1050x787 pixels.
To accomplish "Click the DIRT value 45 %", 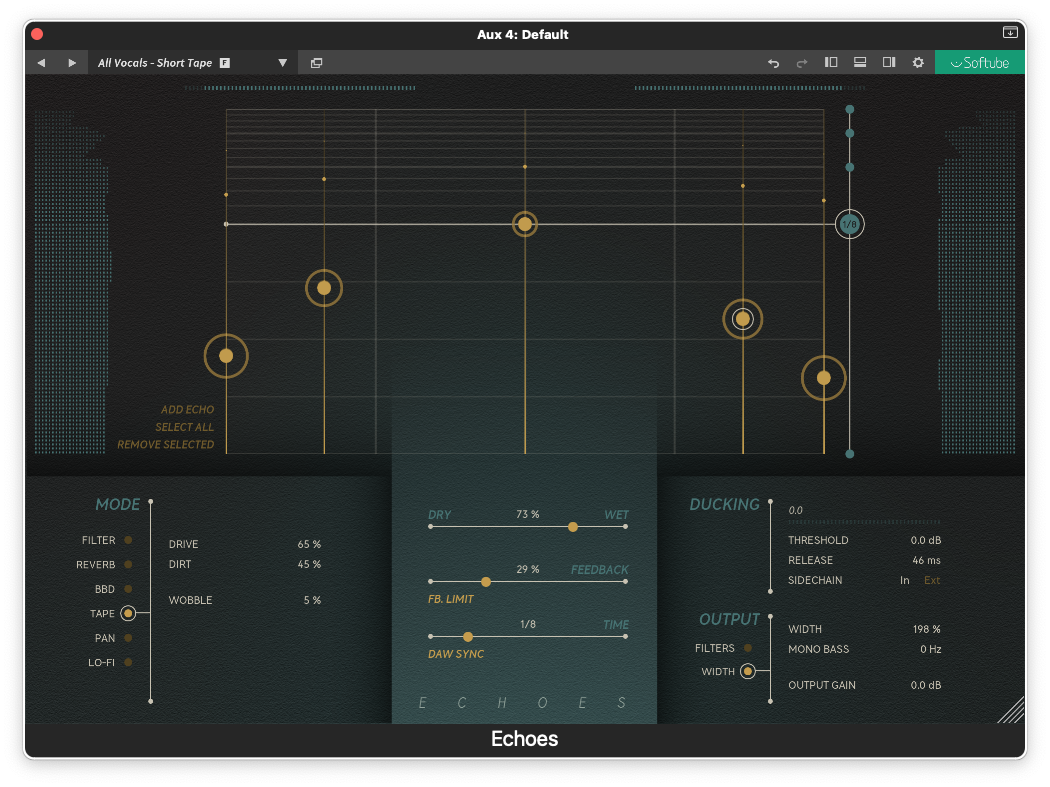I will [309, 564].
